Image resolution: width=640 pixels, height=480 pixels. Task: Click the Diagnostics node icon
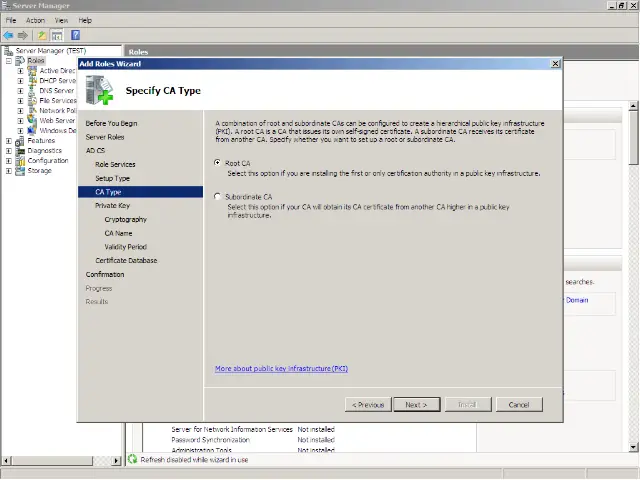coord(21,151)
